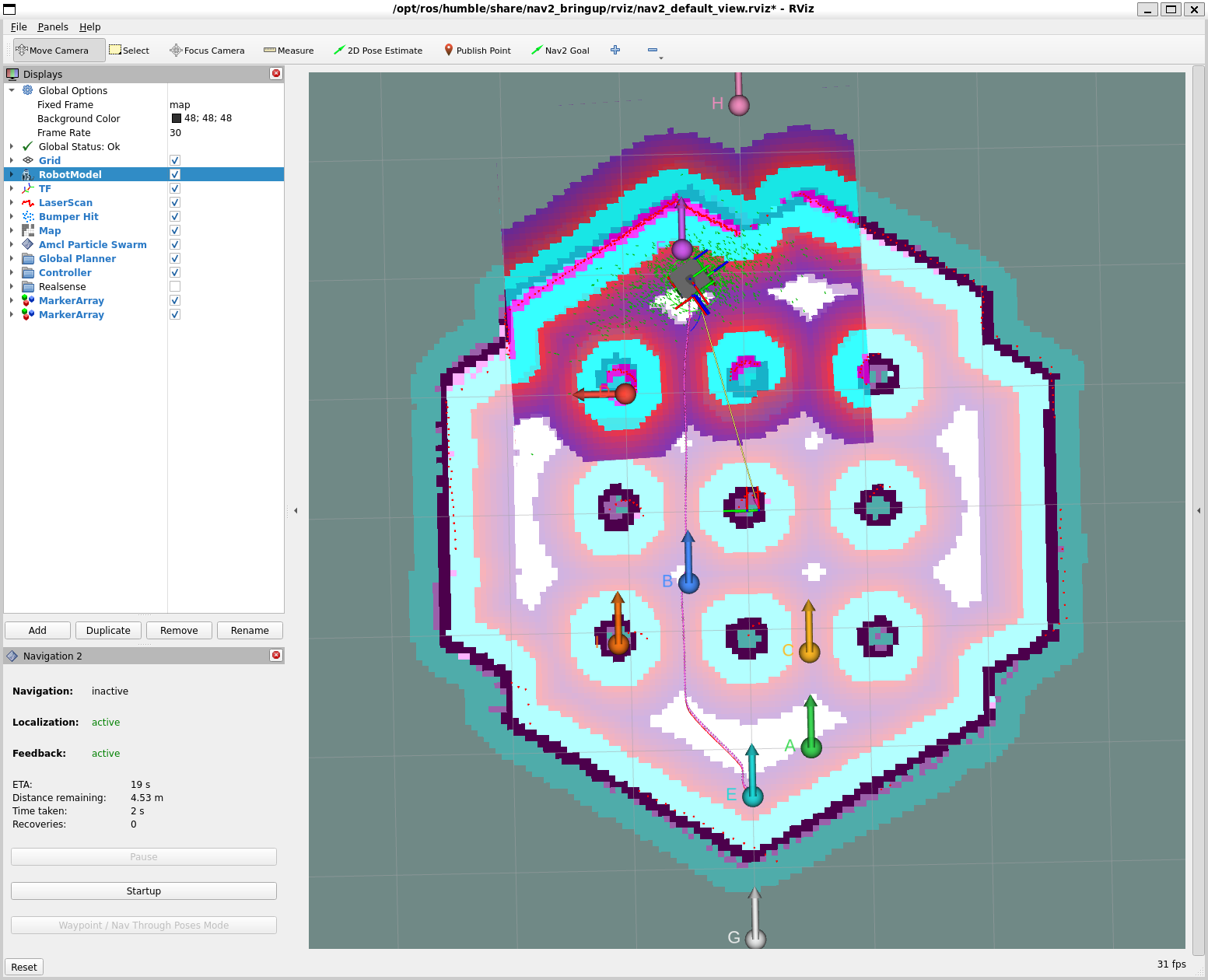Open the File menu
This screenshot has width=1208, height=980.
point(19,26)
